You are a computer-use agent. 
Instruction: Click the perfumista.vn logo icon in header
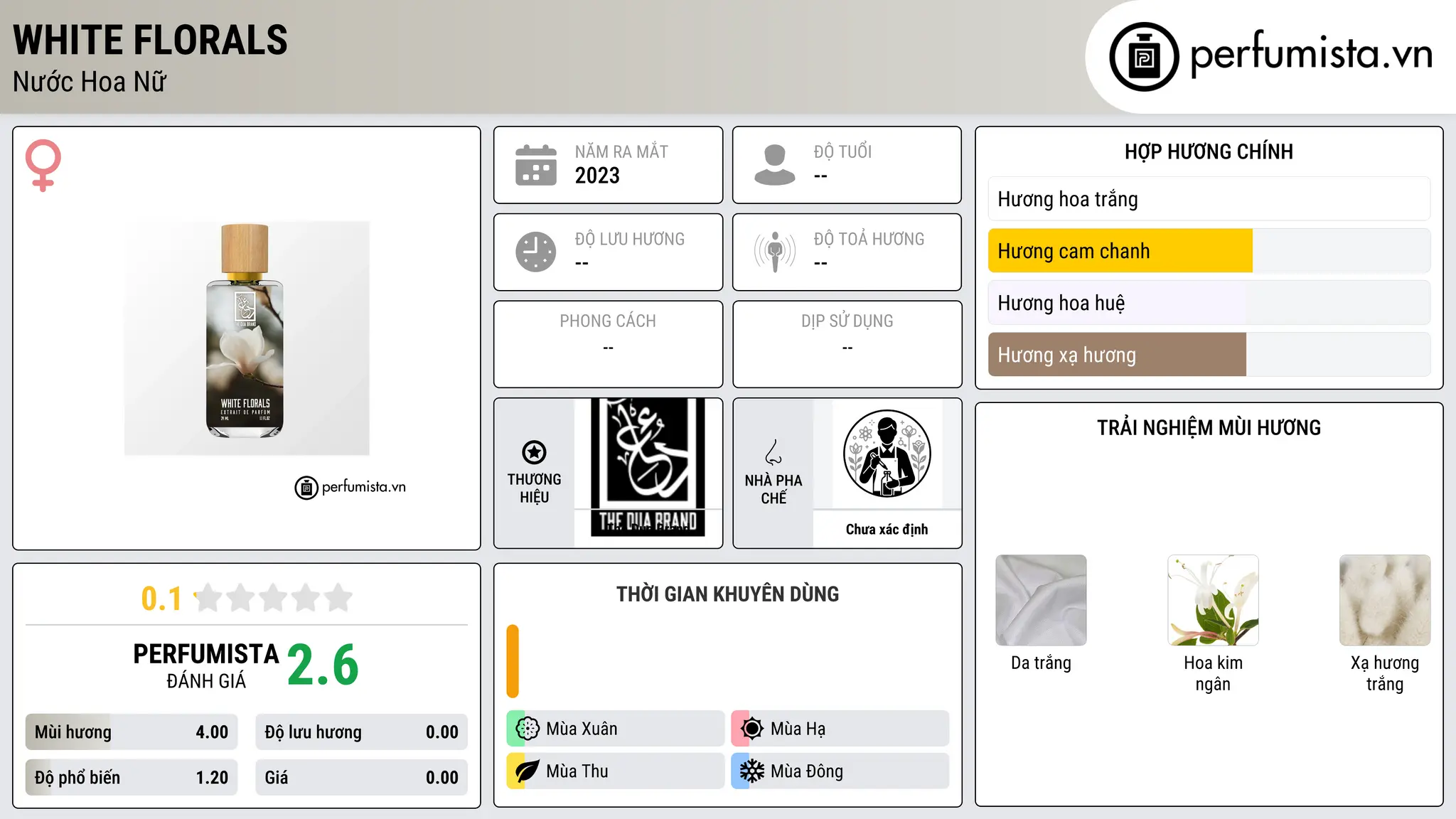click(x=1144, y=57)
